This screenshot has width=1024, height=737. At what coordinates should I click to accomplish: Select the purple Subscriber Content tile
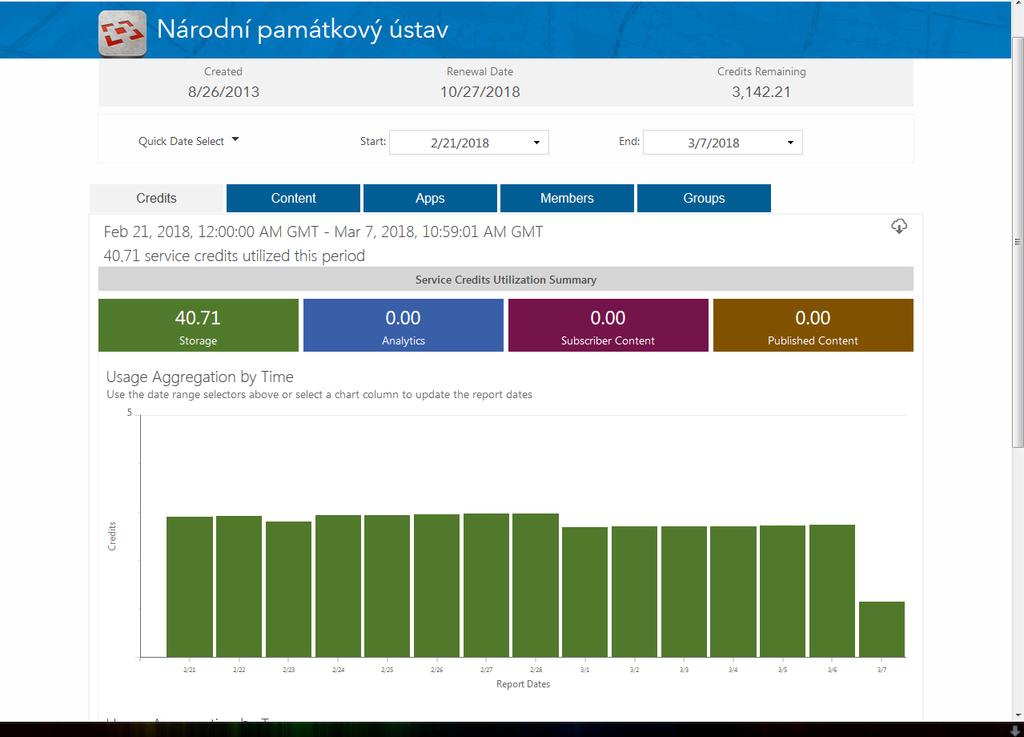pos(608,325)
